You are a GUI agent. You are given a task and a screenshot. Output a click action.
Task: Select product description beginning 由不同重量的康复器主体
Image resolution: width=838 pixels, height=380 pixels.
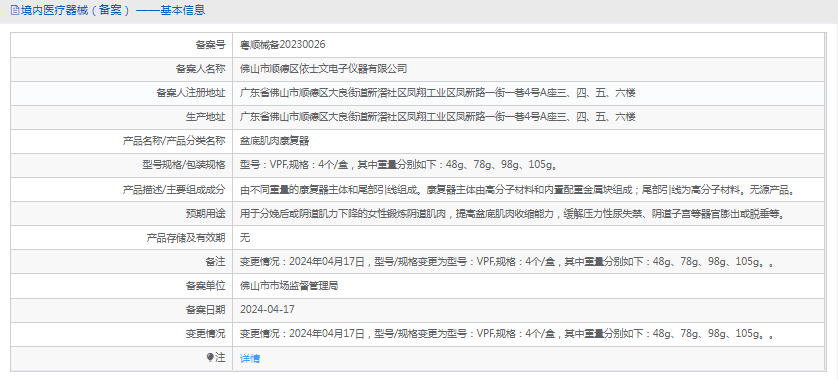(x=518, y=189)
